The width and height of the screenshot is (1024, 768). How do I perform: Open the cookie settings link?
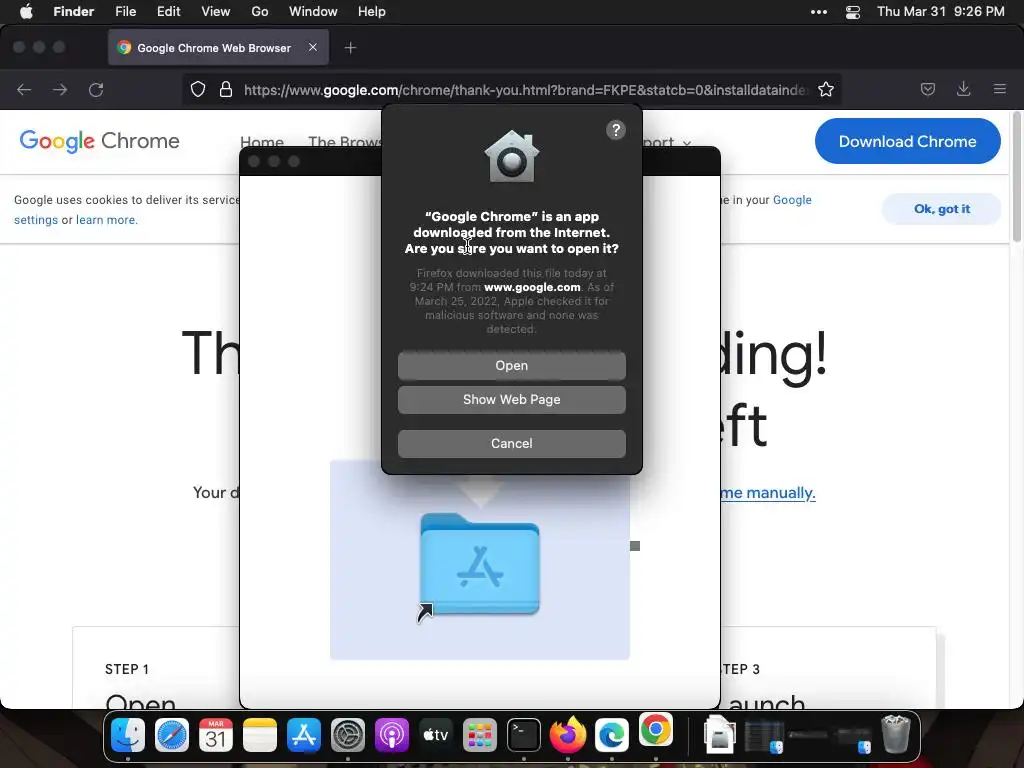(36, 220)
